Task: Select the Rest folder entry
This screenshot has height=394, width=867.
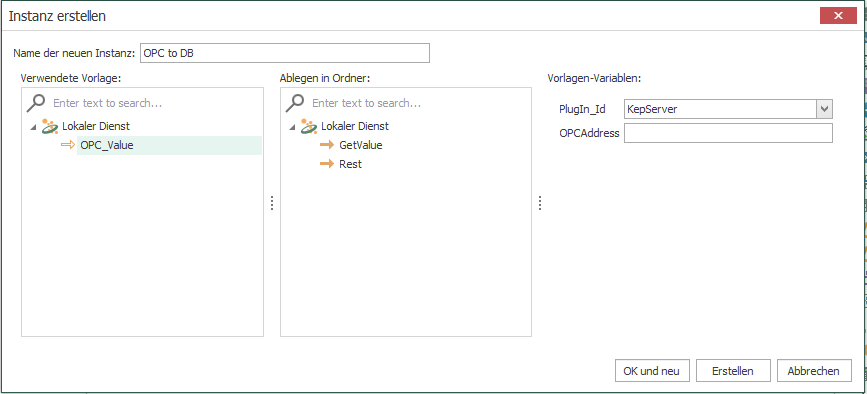Action: [x=351, y=164]
